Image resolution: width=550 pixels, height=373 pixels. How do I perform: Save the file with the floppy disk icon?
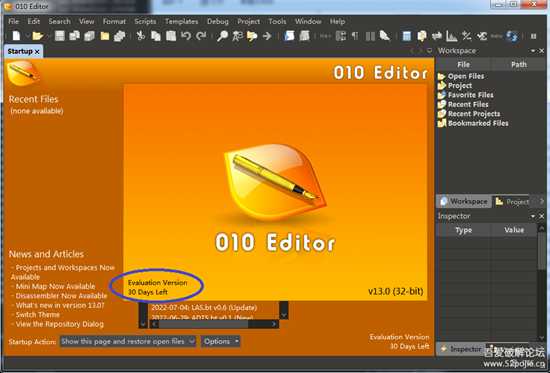pyautogui.click(x=60, y=36)
